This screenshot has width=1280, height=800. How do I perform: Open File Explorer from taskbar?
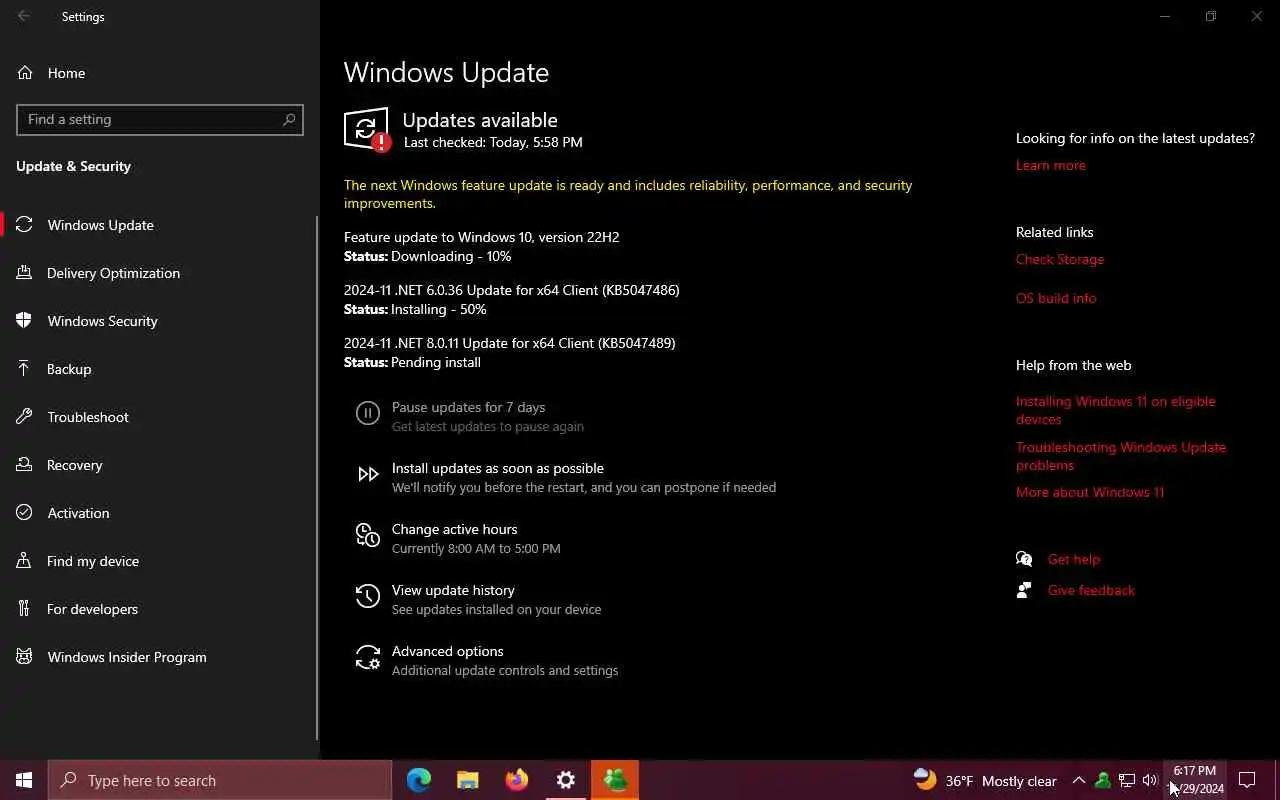468,780
